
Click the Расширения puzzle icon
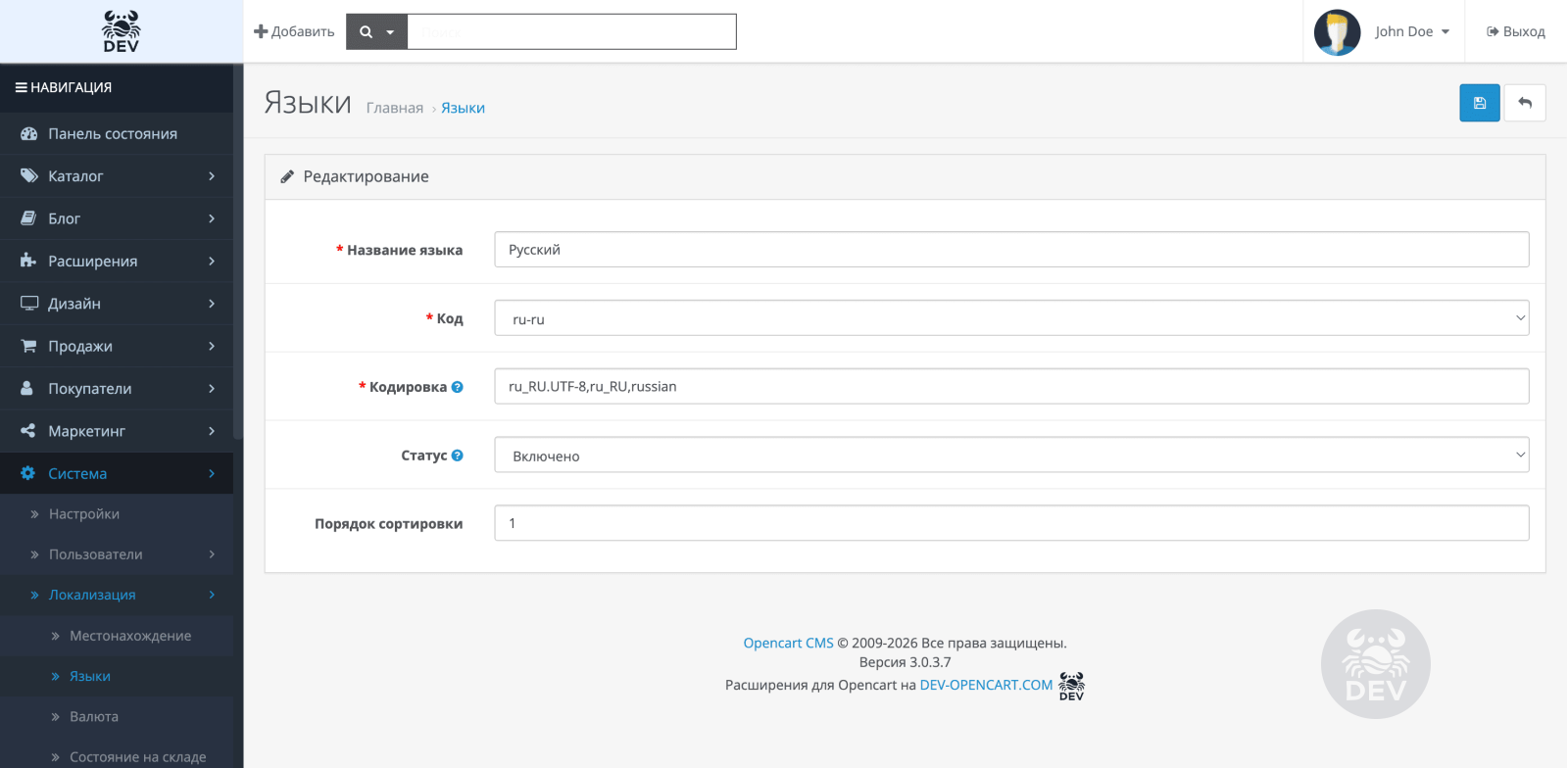point(28,261)
